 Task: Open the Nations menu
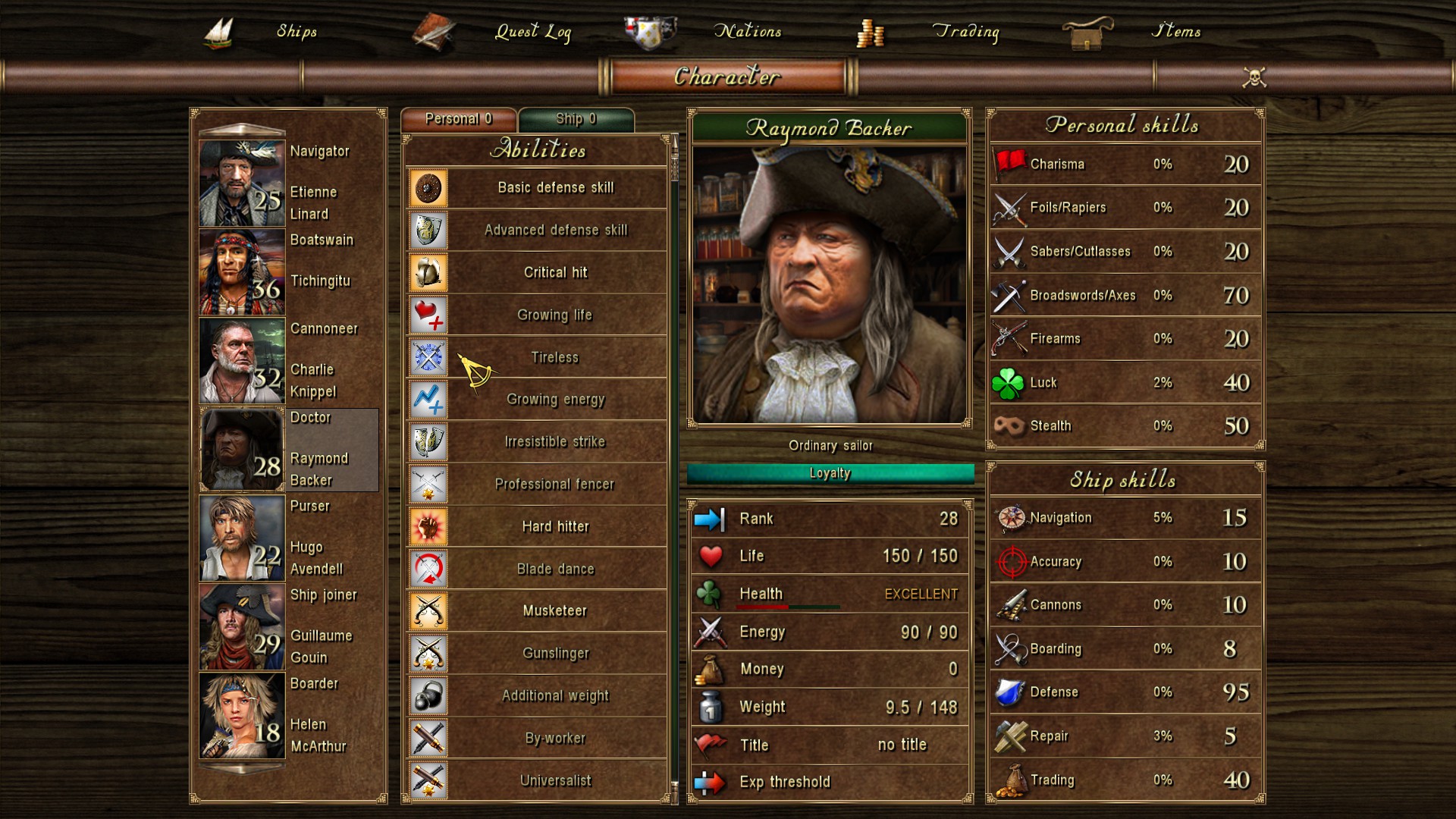click(748, 31)
